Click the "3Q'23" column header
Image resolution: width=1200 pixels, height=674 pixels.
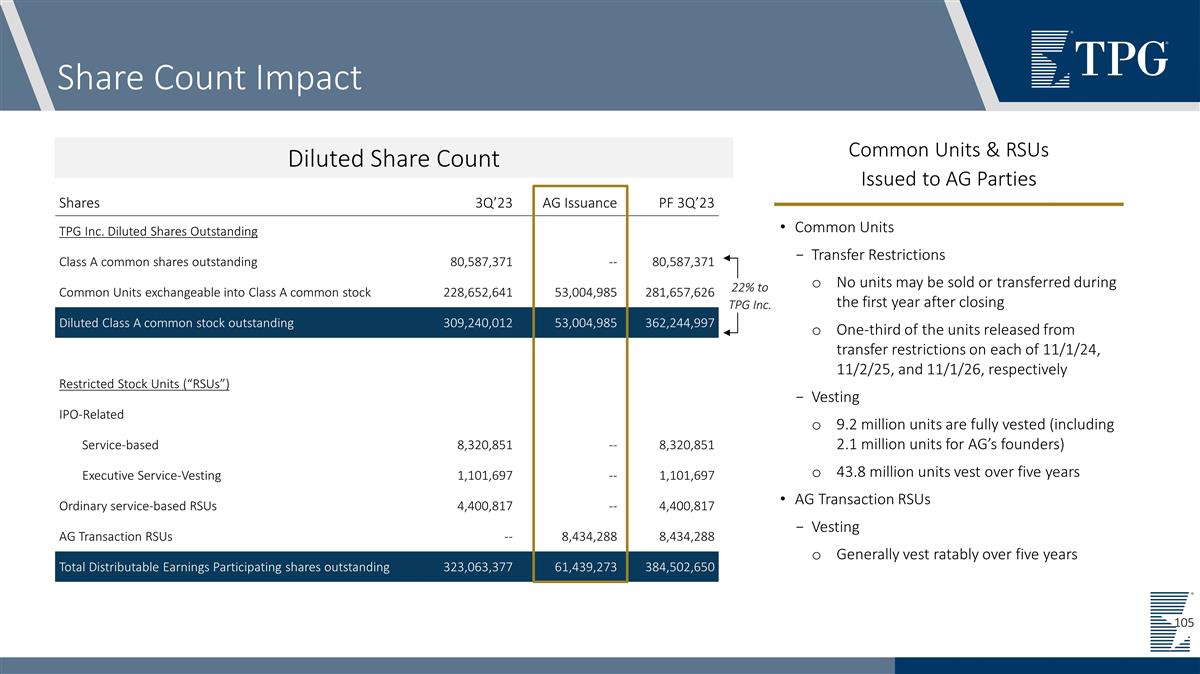click(x=493, y=203)
